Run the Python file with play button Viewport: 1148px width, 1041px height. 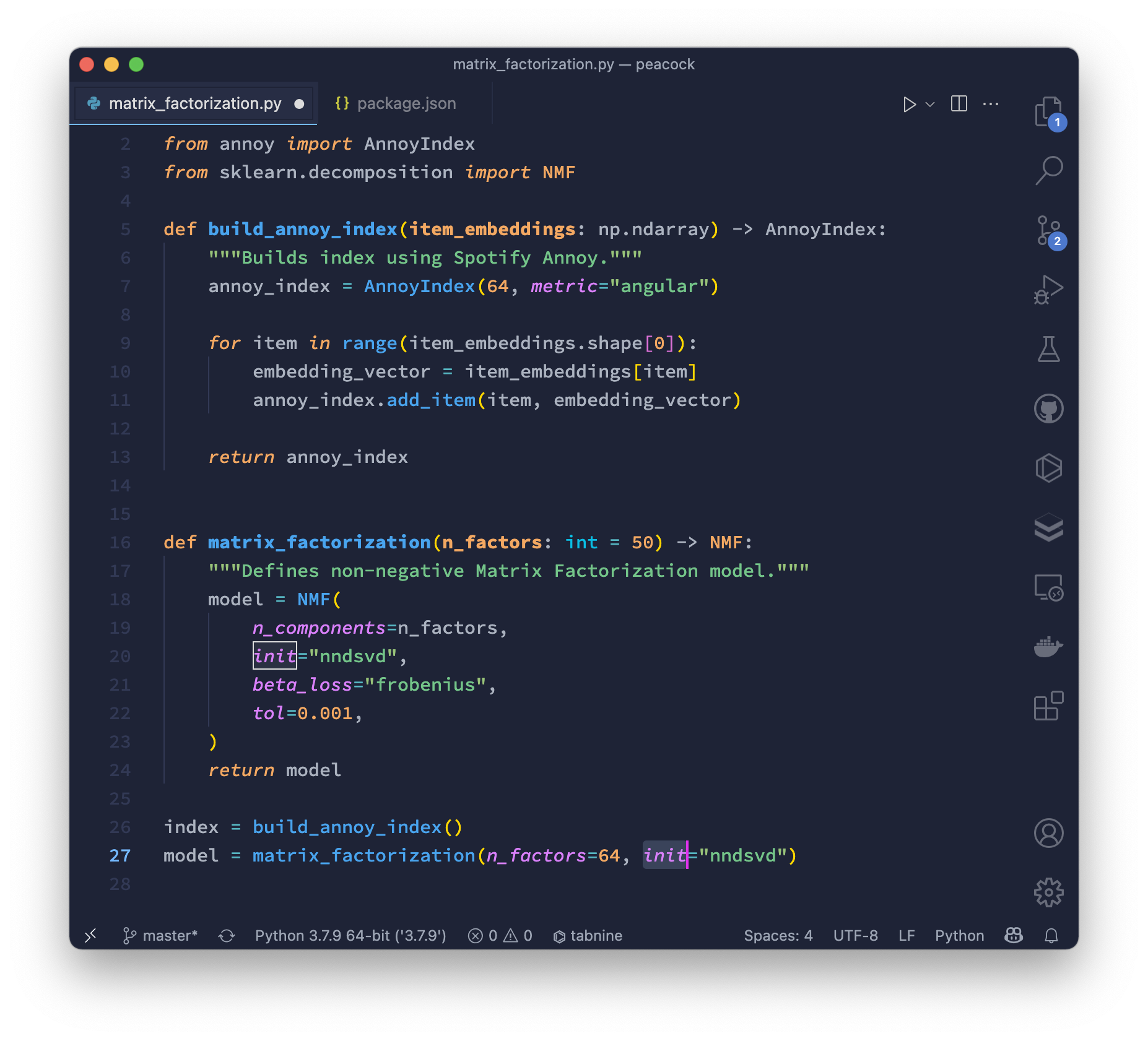908,104
